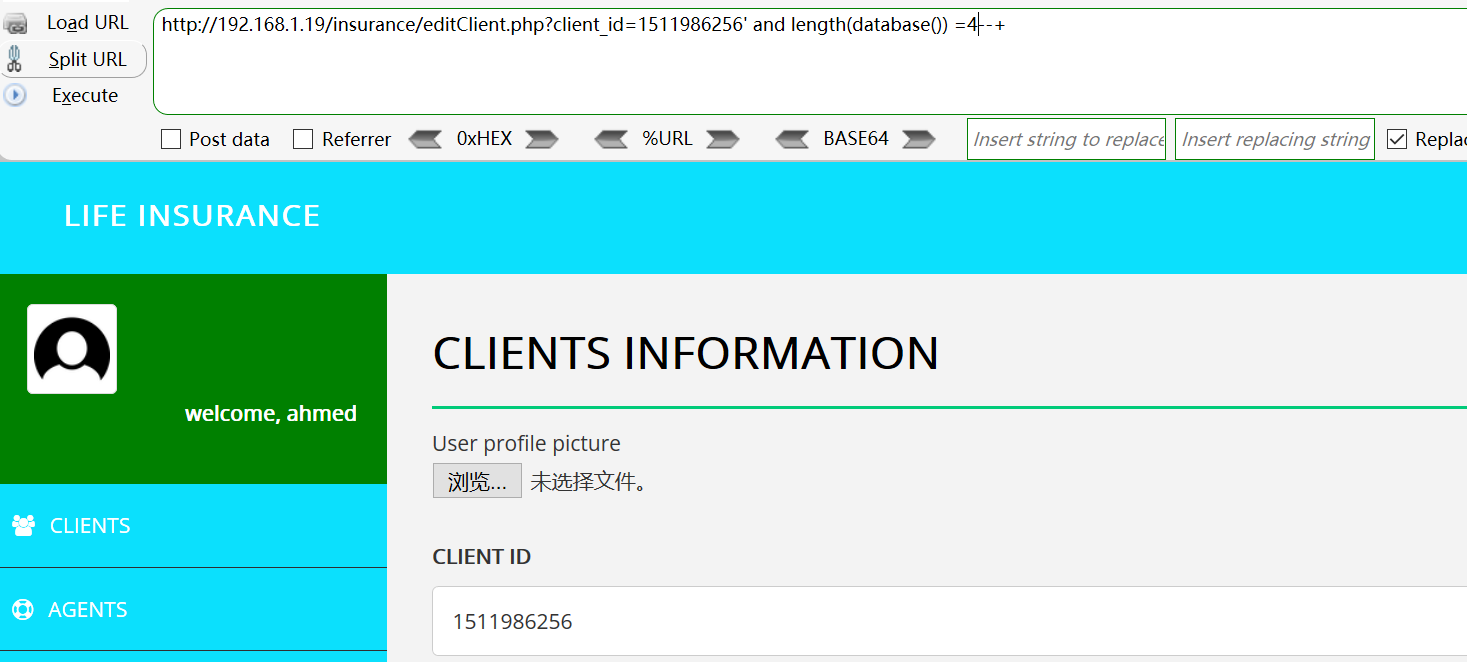Click the Load URL button label
This screenshot has width=1467, height=662.
(88, 23)
